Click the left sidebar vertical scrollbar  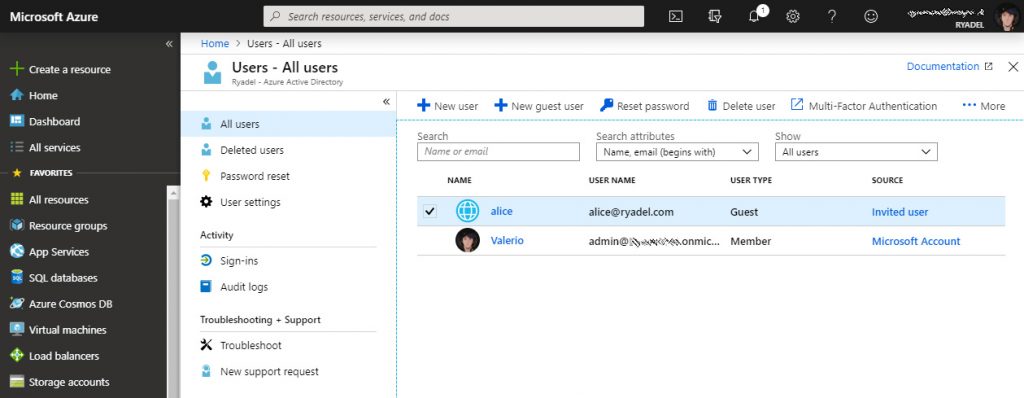173,291
